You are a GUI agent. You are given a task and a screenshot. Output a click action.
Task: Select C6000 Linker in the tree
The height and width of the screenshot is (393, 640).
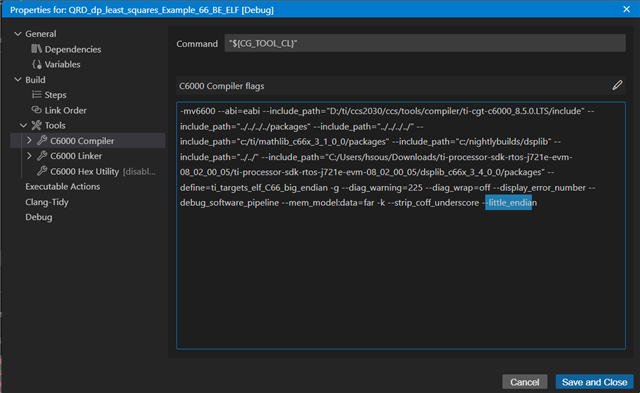(x=76, y=156)
